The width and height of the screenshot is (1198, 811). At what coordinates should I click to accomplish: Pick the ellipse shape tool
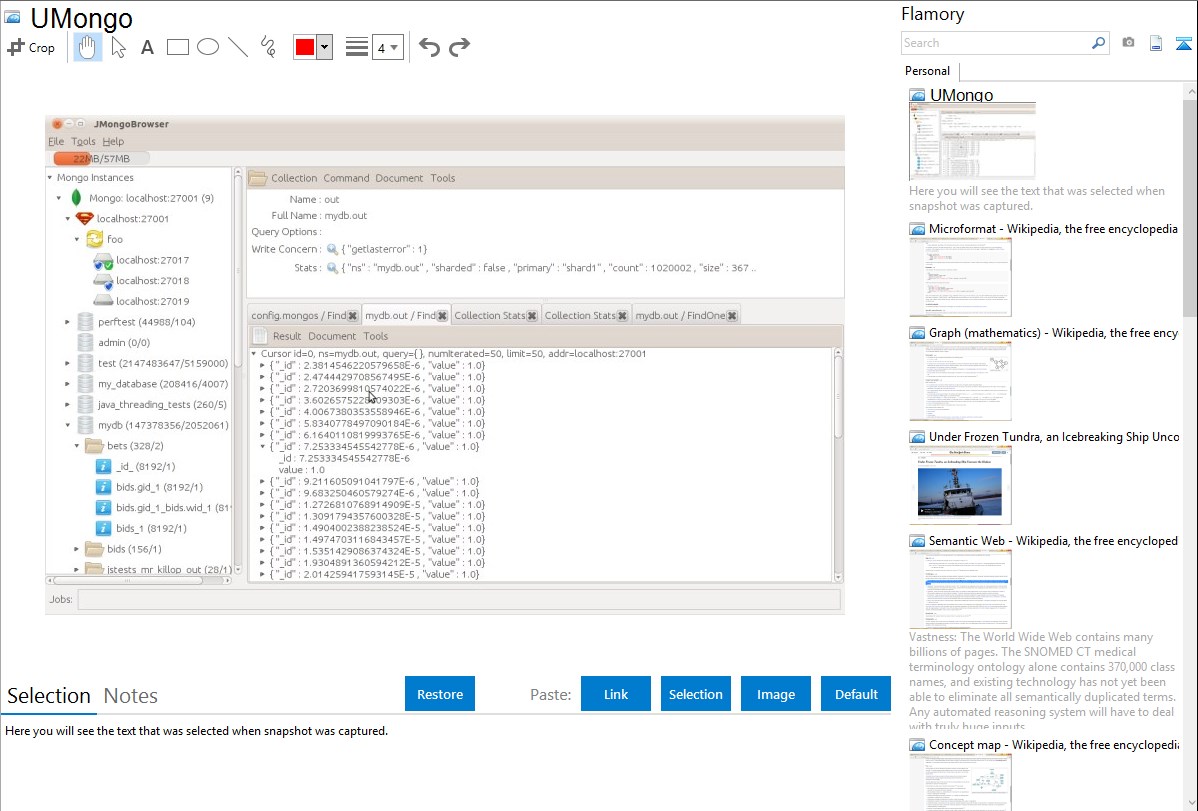pyautogui.click(x=208, y=47)
